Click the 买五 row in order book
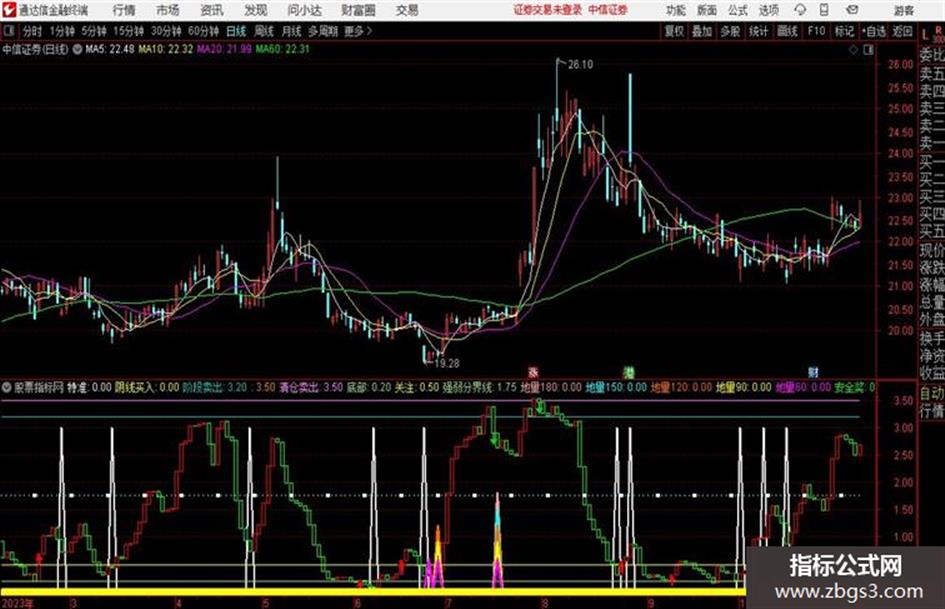 932,231
